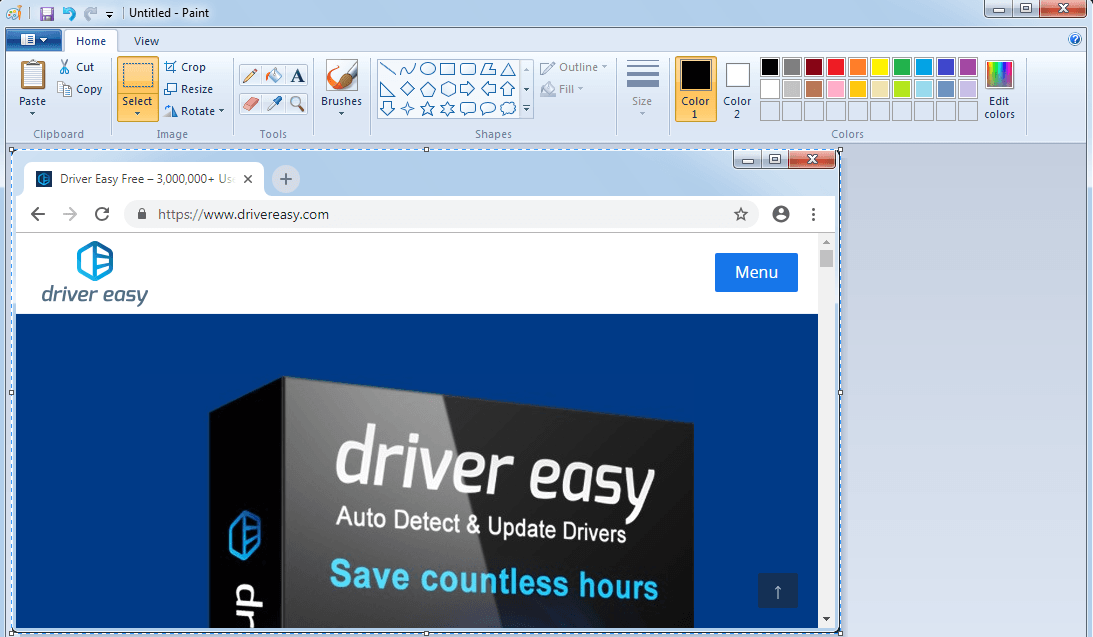The image size is (1093, 637).
Task: Switch to the View ribbon tab
Action: 146,41
